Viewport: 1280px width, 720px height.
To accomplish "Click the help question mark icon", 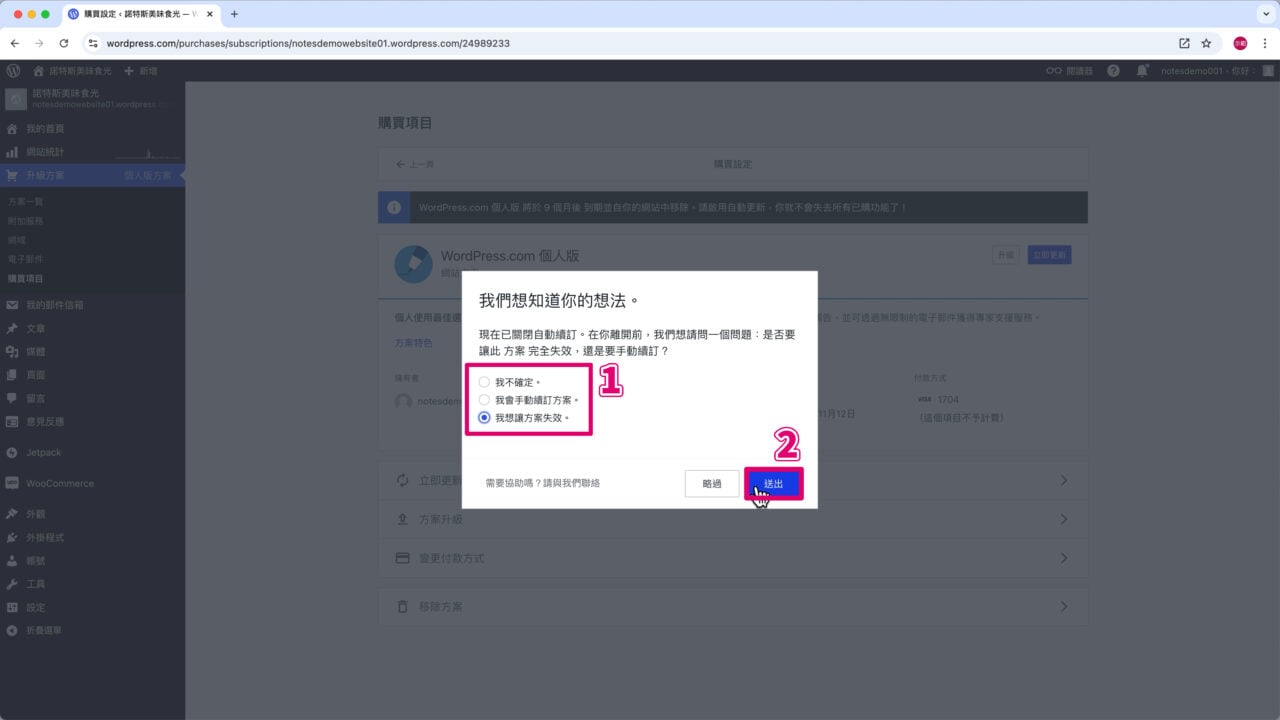I will pos(1113,71).
